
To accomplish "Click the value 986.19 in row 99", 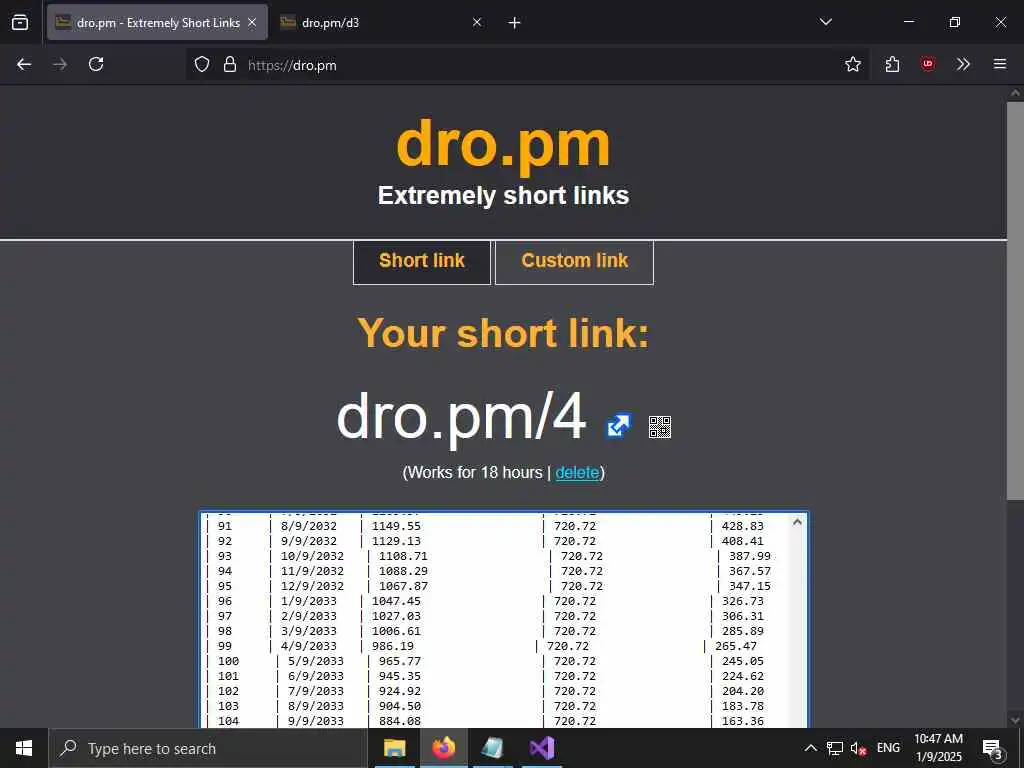I will pyautogui.click(x=392, y=647).
